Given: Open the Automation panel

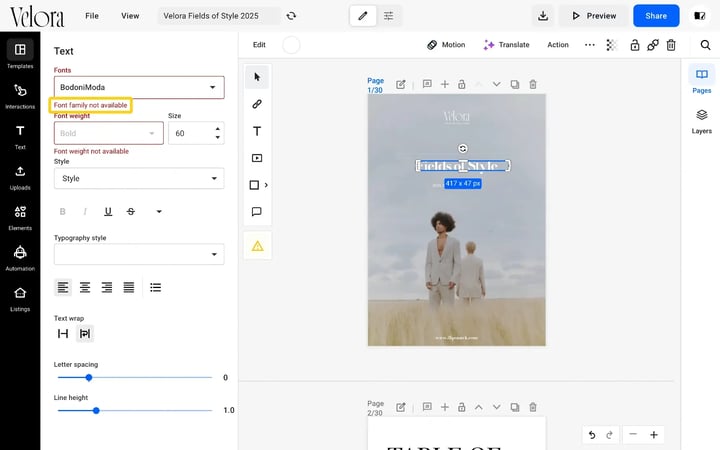Looking at the screenshot, I should tap(20, 258).
